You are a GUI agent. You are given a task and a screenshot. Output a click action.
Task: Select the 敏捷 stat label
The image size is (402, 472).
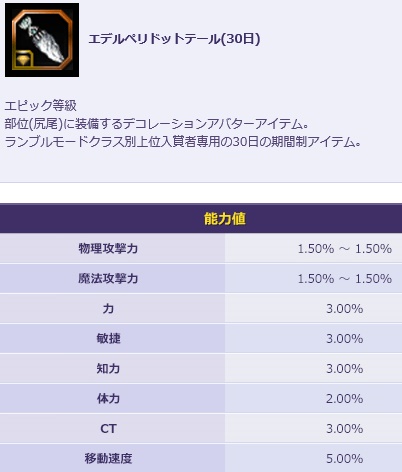point(108,338)
